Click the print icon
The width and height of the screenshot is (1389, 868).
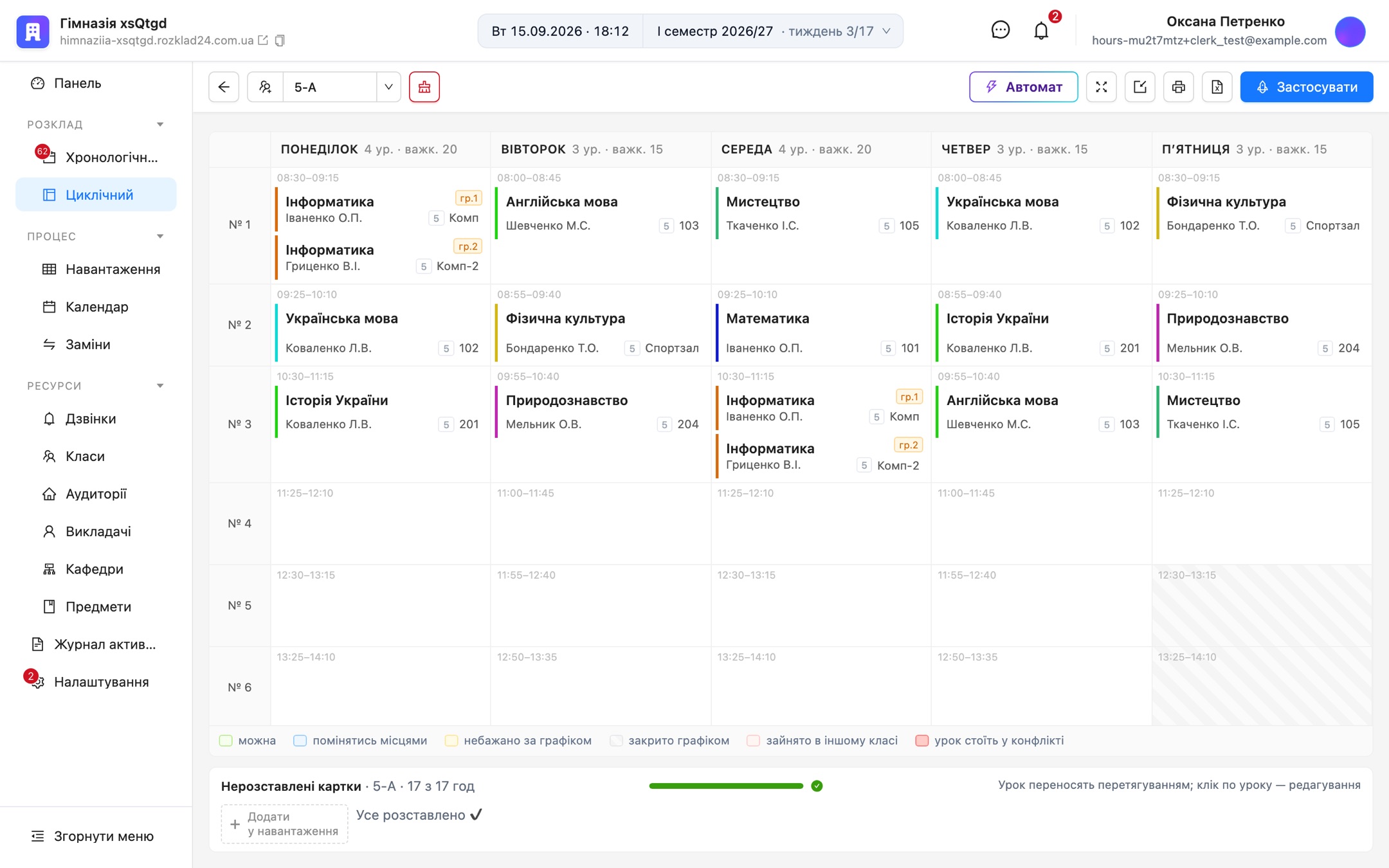click(x=1179, y=87)
